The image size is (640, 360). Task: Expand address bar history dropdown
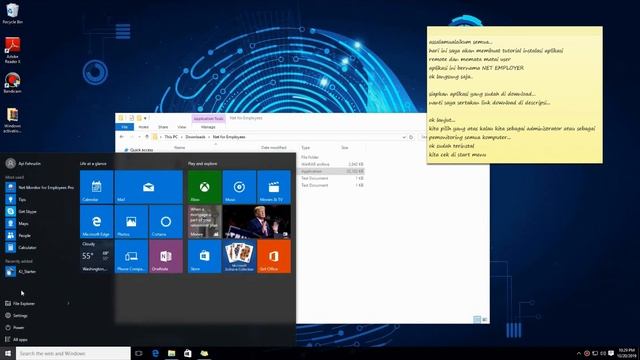(404, 137)
